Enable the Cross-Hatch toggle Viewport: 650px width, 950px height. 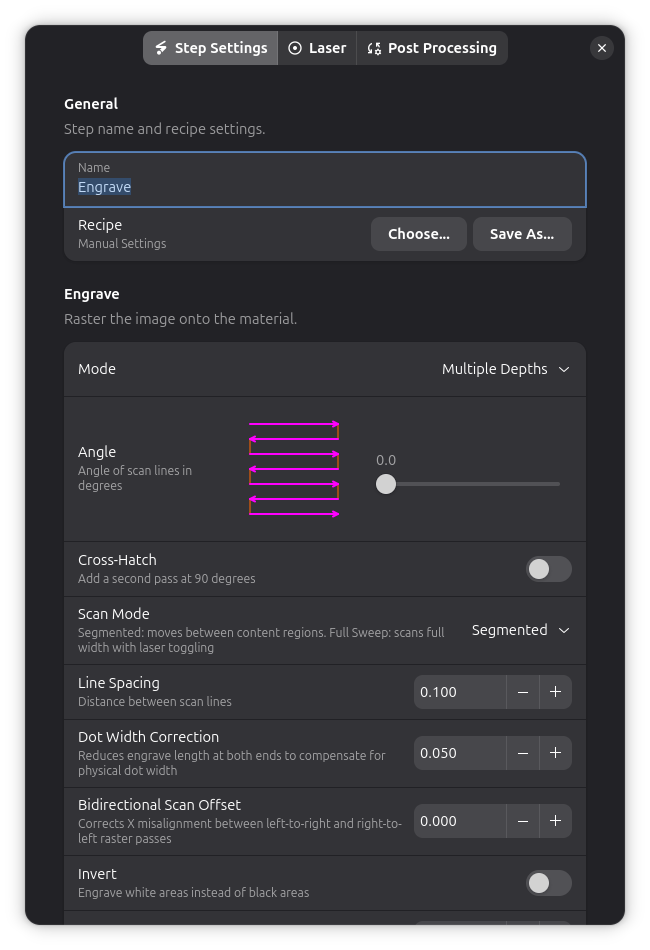tap(549, 569)
